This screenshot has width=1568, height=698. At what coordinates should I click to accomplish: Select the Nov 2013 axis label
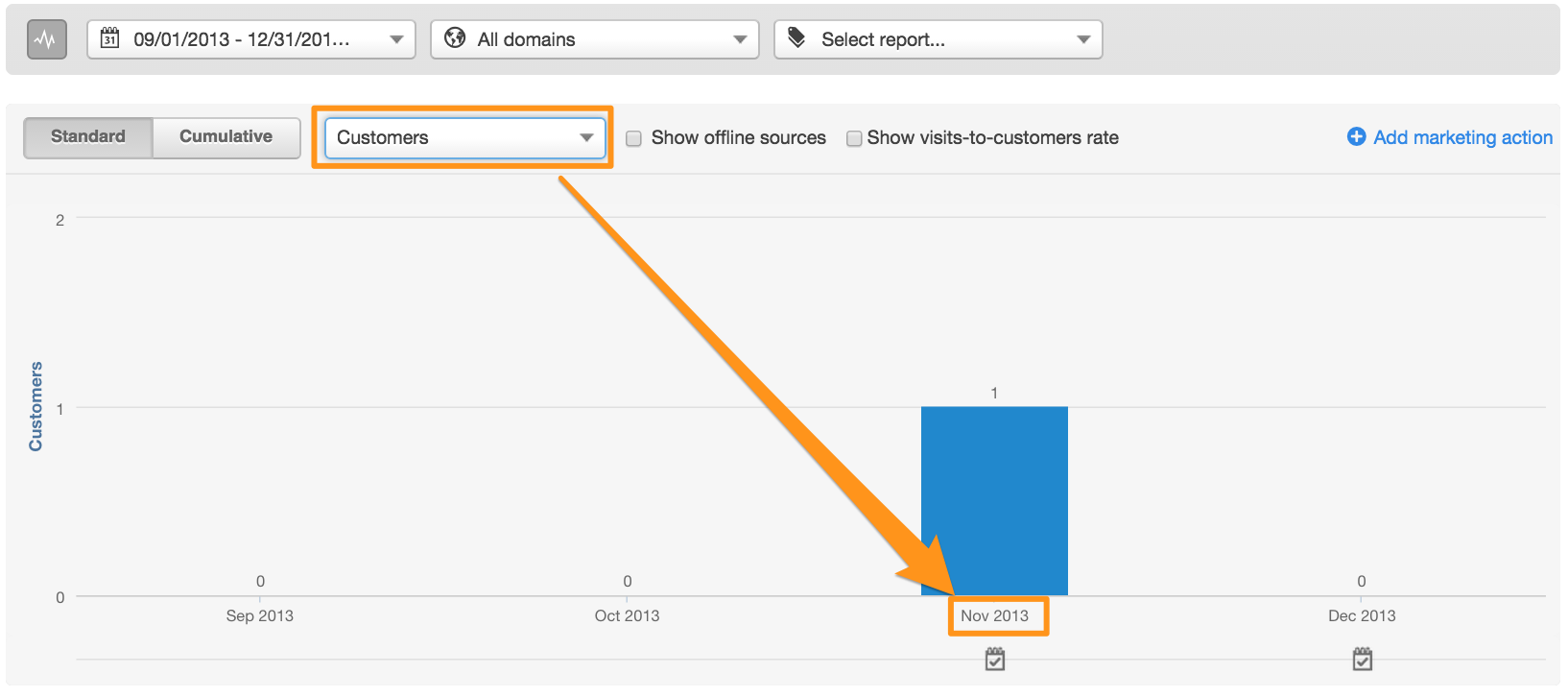[x=995, y=616]
